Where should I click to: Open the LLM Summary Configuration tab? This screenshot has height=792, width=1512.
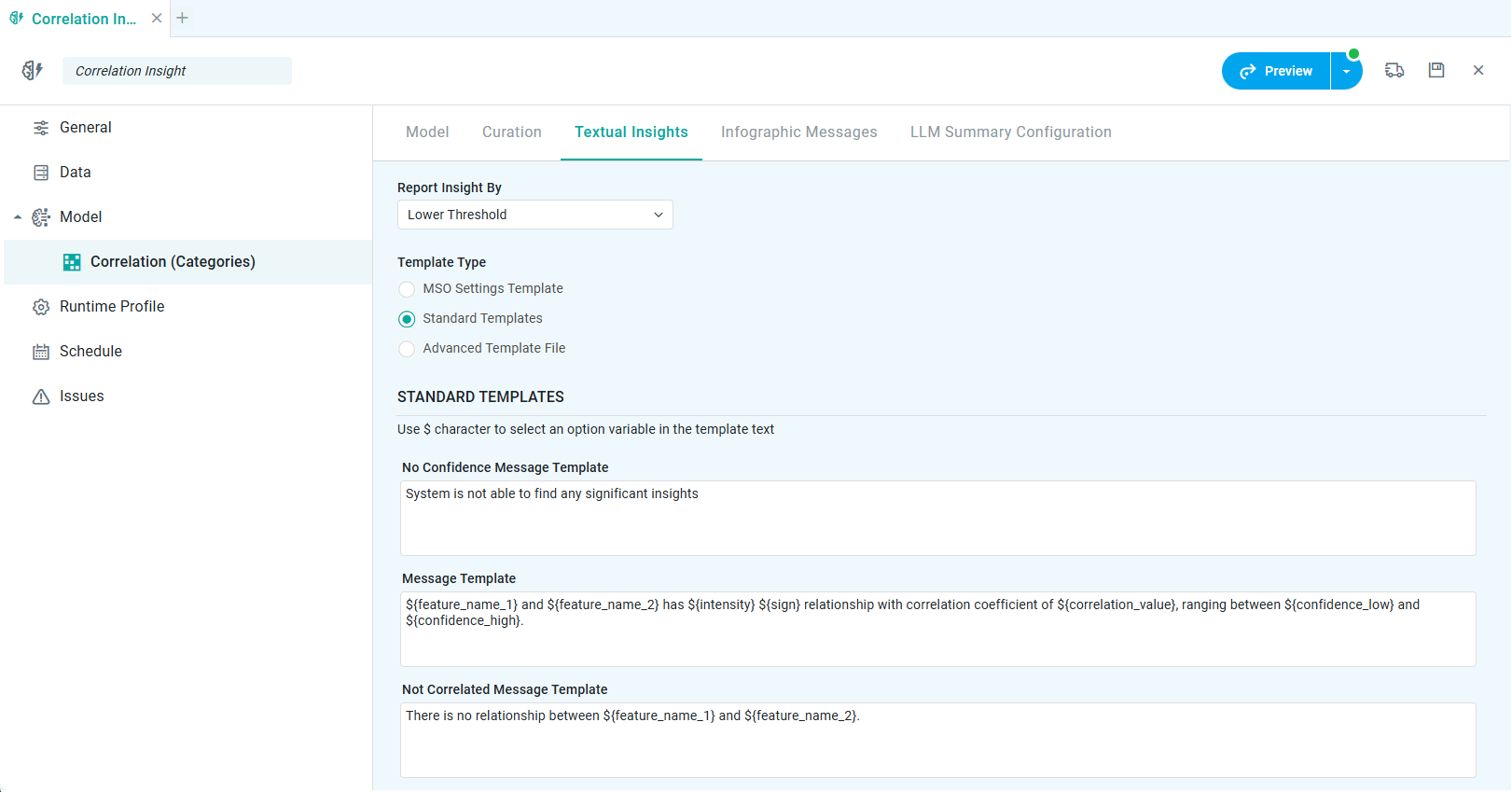(x=1010, y=132)
